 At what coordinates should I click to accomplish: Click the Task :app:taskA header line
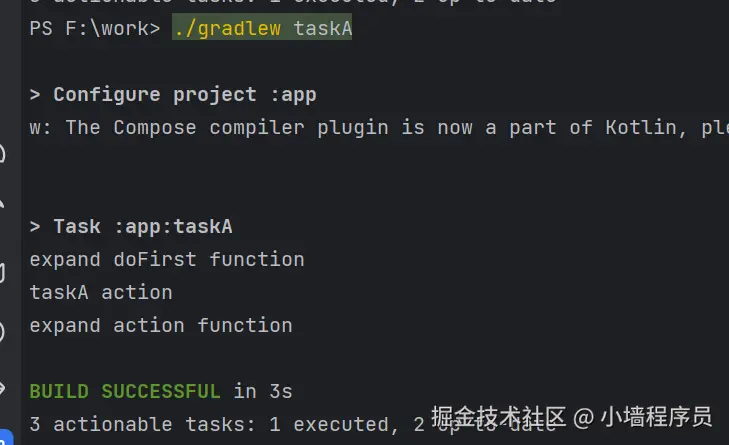click(131, 227)
